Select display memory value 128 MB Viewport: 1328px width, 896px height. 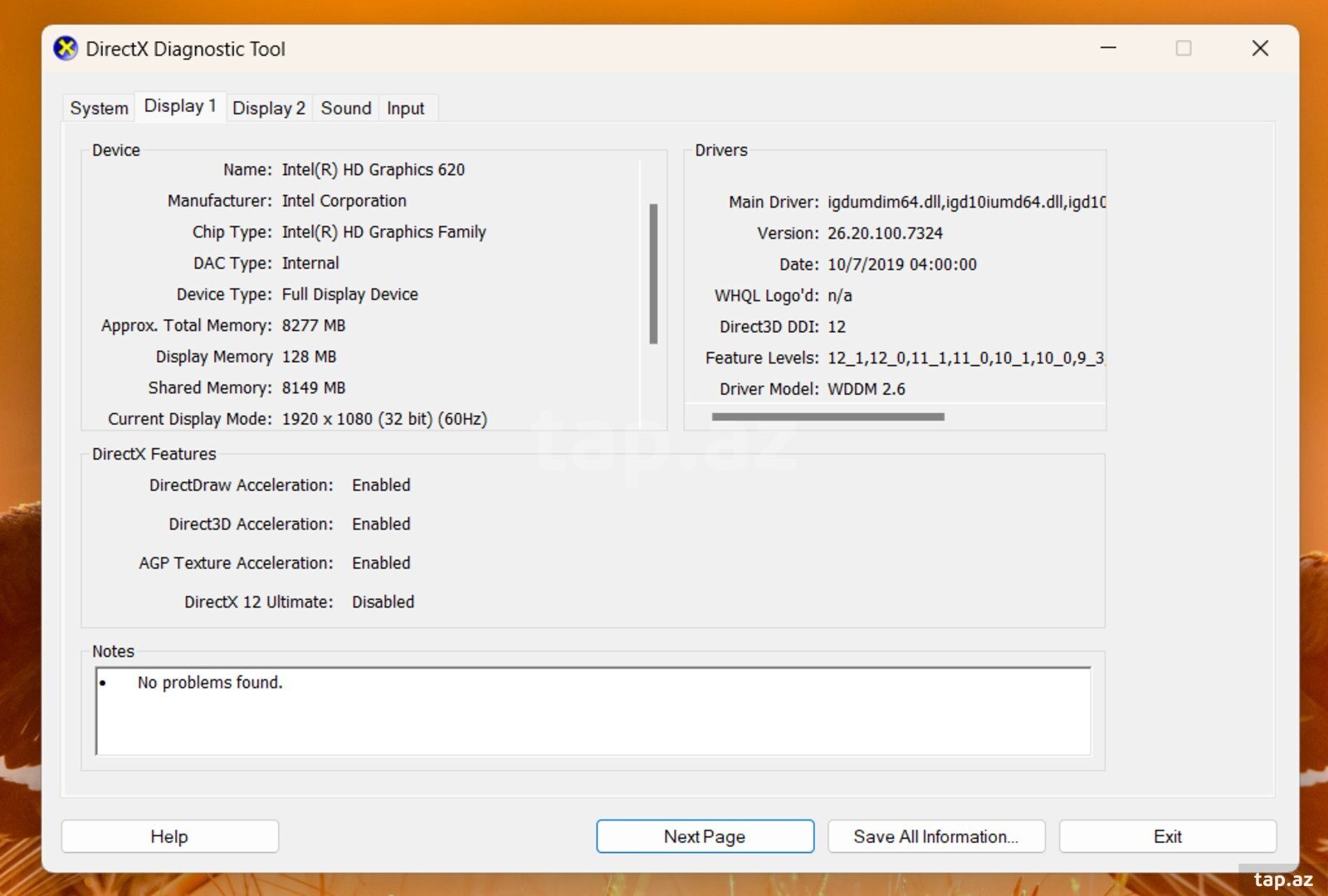pyautogui.click(x=310, y=357)
